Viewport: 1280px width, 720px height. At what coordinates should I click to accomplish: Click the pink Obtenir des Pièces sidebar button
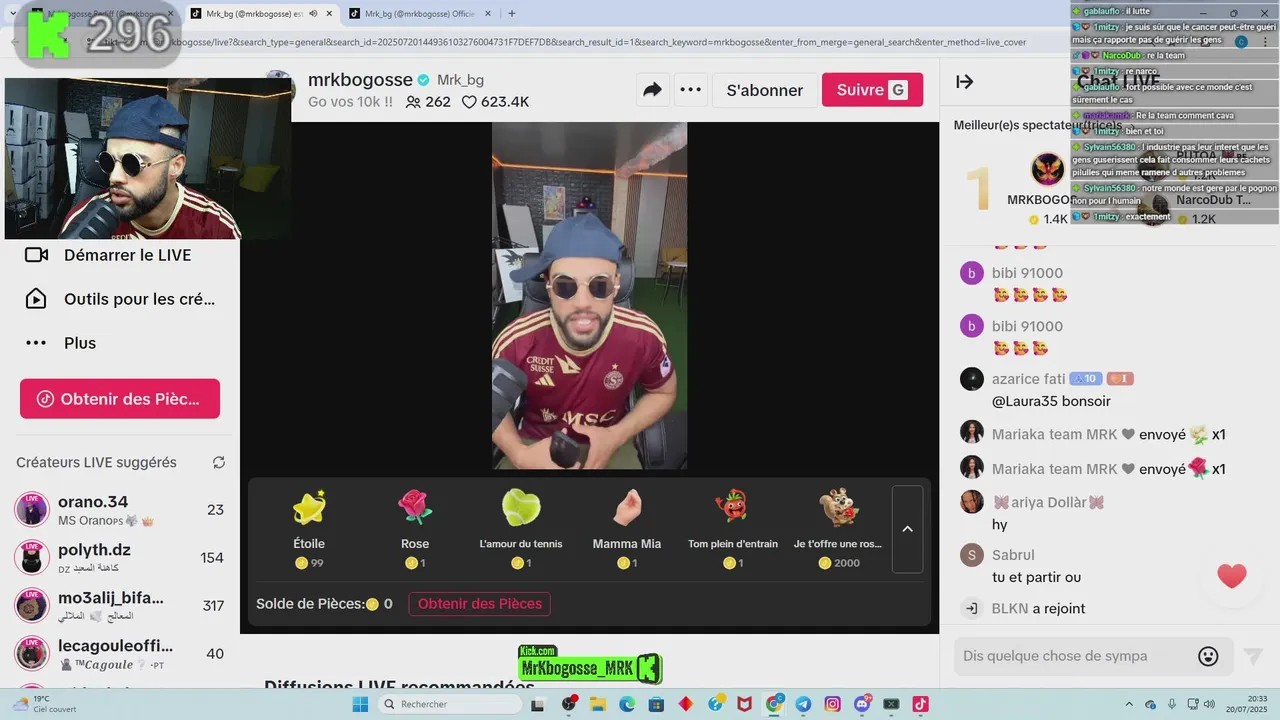click(120, 399)
